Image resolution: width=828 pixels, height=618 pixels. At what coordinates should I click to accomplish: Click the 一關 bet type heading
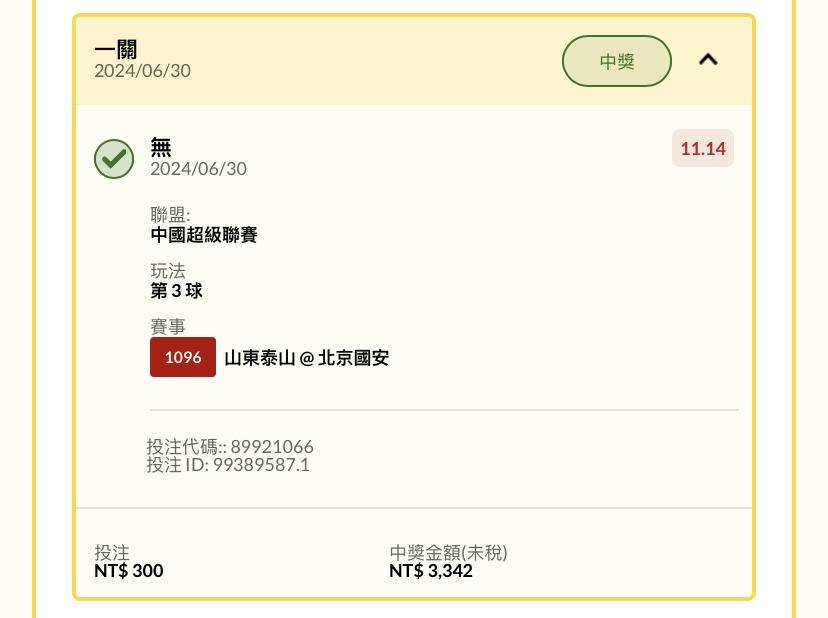point(116,50)
